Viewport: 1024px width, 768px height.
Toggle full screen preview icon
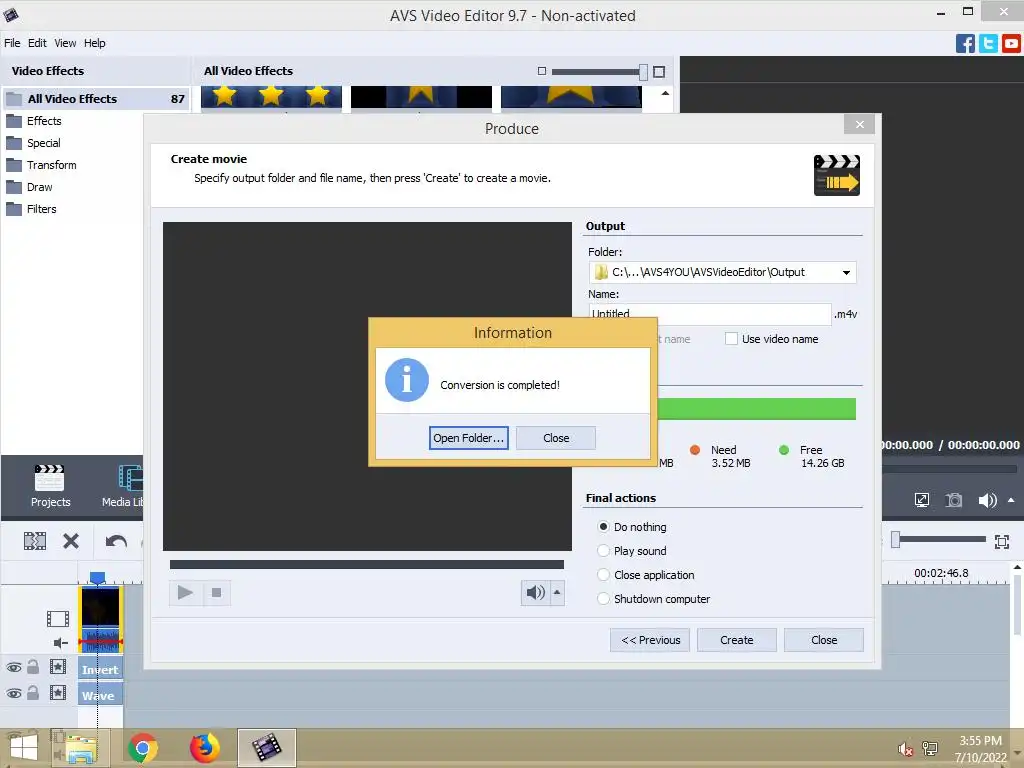921,500
